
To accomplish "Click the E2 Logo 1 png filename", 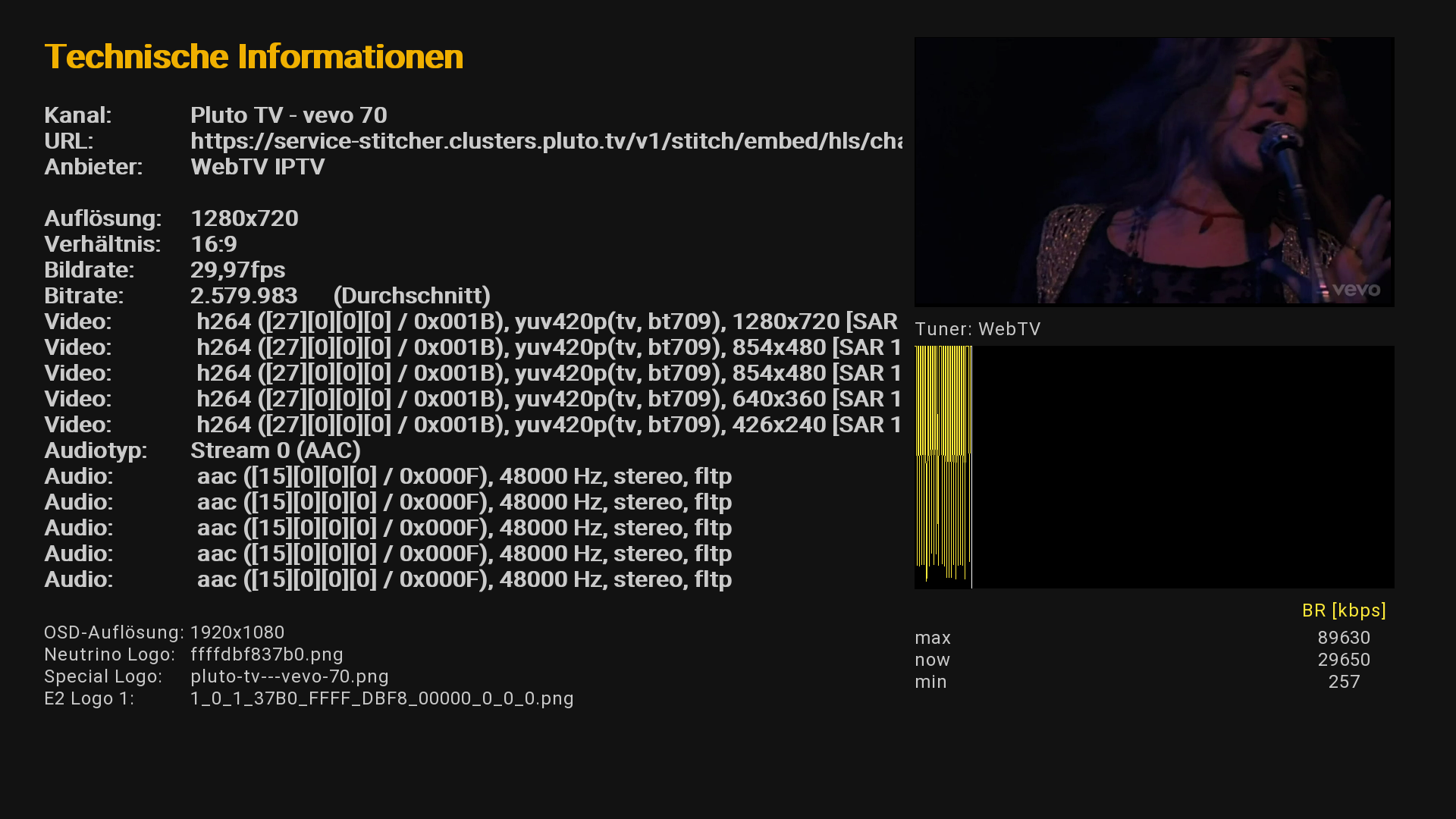I will (x=381, y=698).
